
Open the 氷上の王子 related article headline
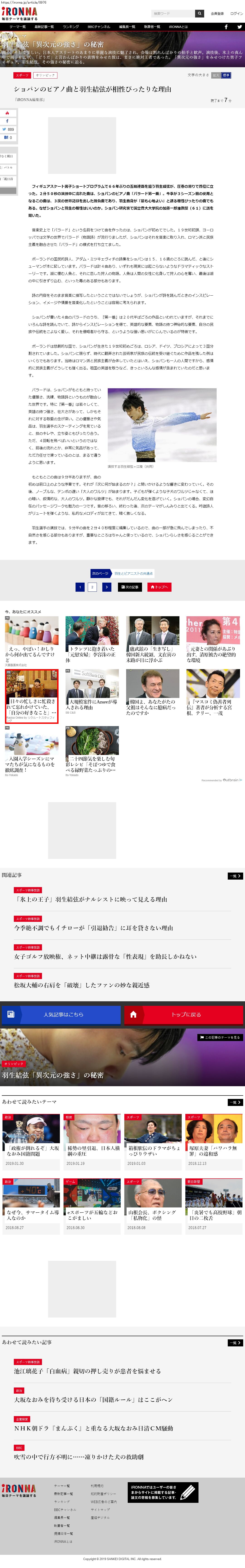[91, 899]
